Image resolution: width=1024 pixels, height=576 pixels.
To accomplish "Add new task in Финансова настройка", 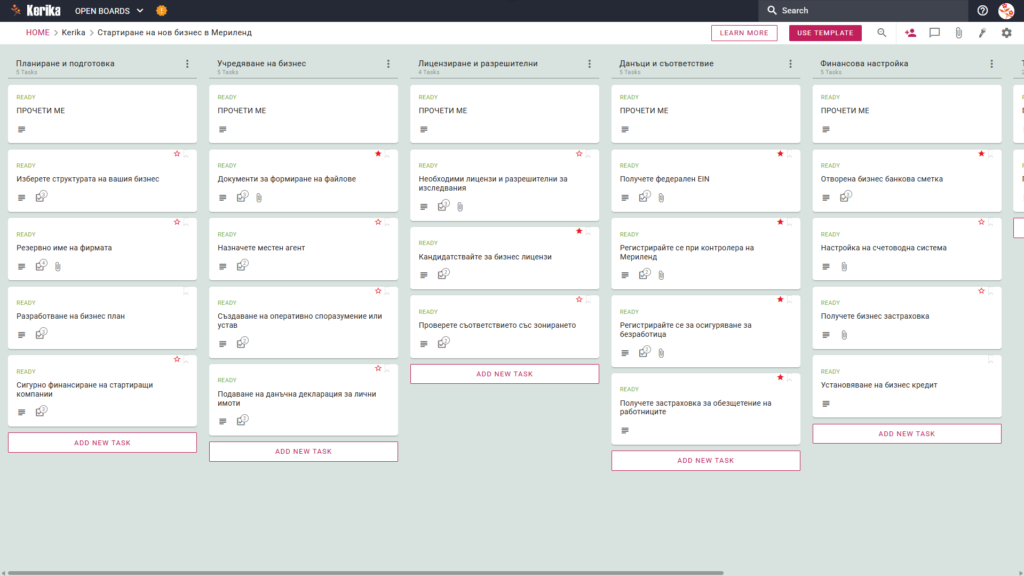I will (907, 434).
